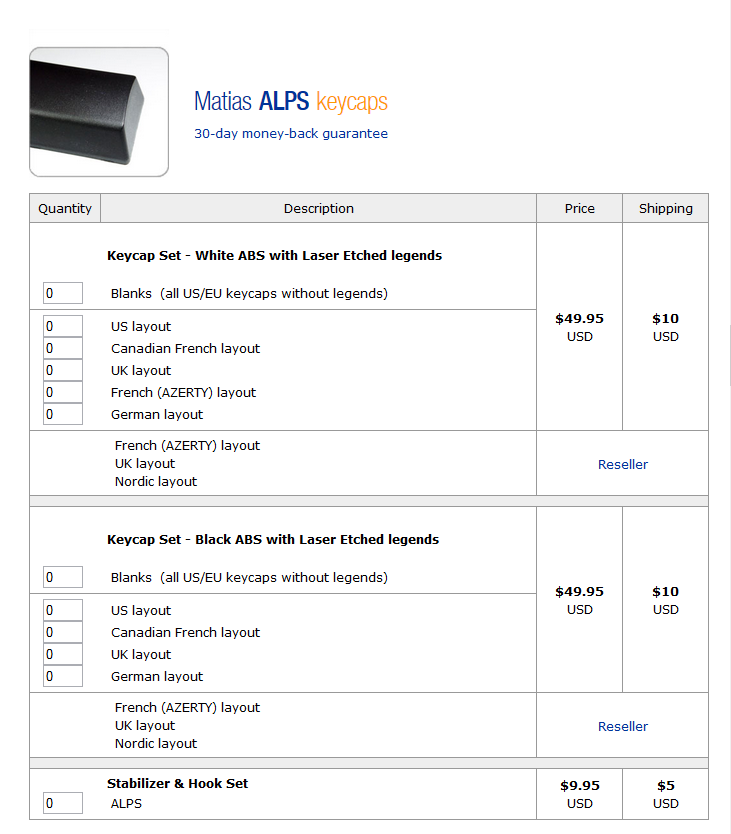The width and height of the screenshot is (731, 834).
Task: Click Black ABS UK layout quantity field
Action: pos(63,654)
